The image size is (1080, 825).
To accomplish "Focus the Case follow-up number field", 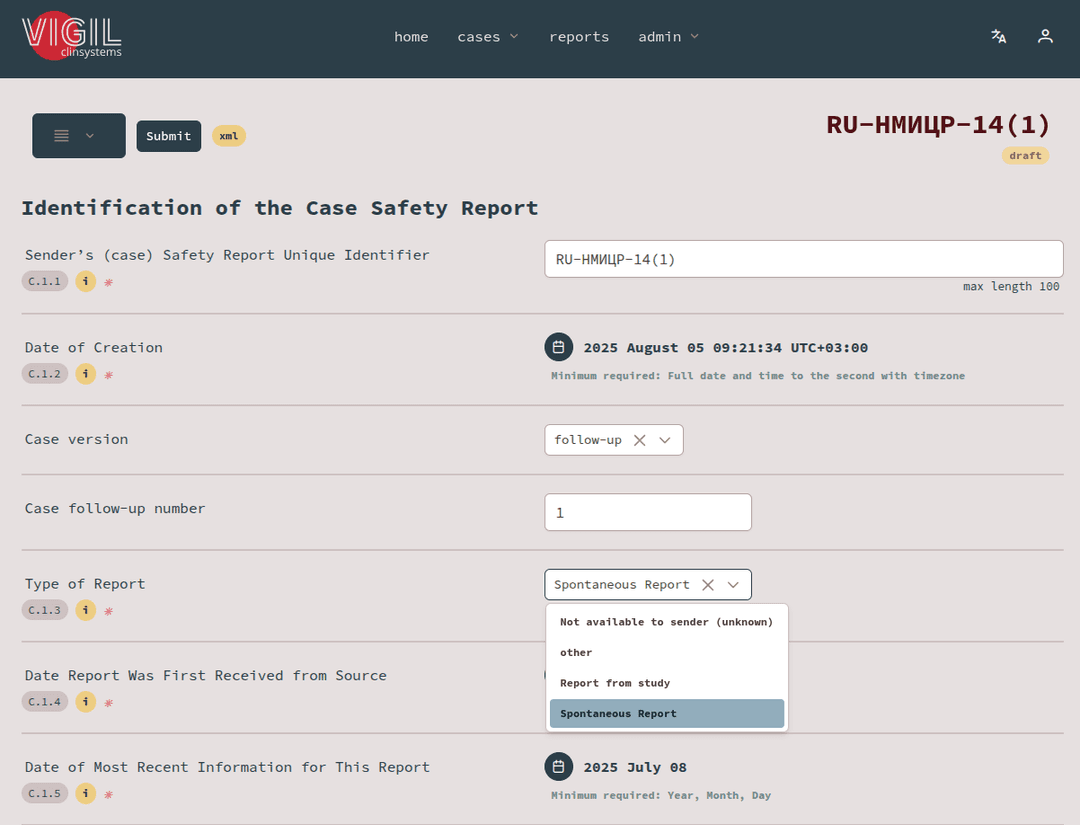I will click(647, 512).
